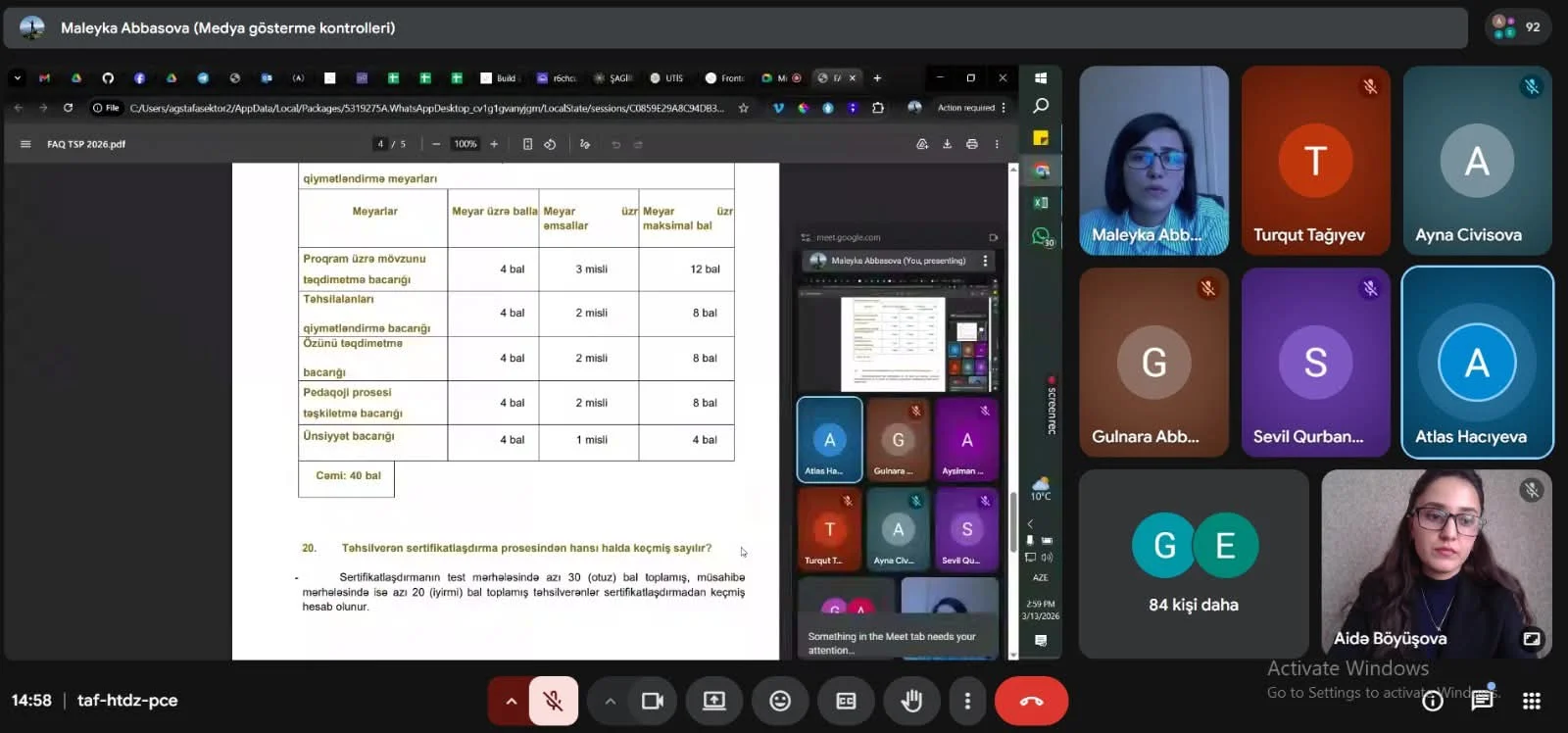Open the PDF sidebar hamburger menu
This screenshot has width=1568, height=733.
(x=25, y=144)
